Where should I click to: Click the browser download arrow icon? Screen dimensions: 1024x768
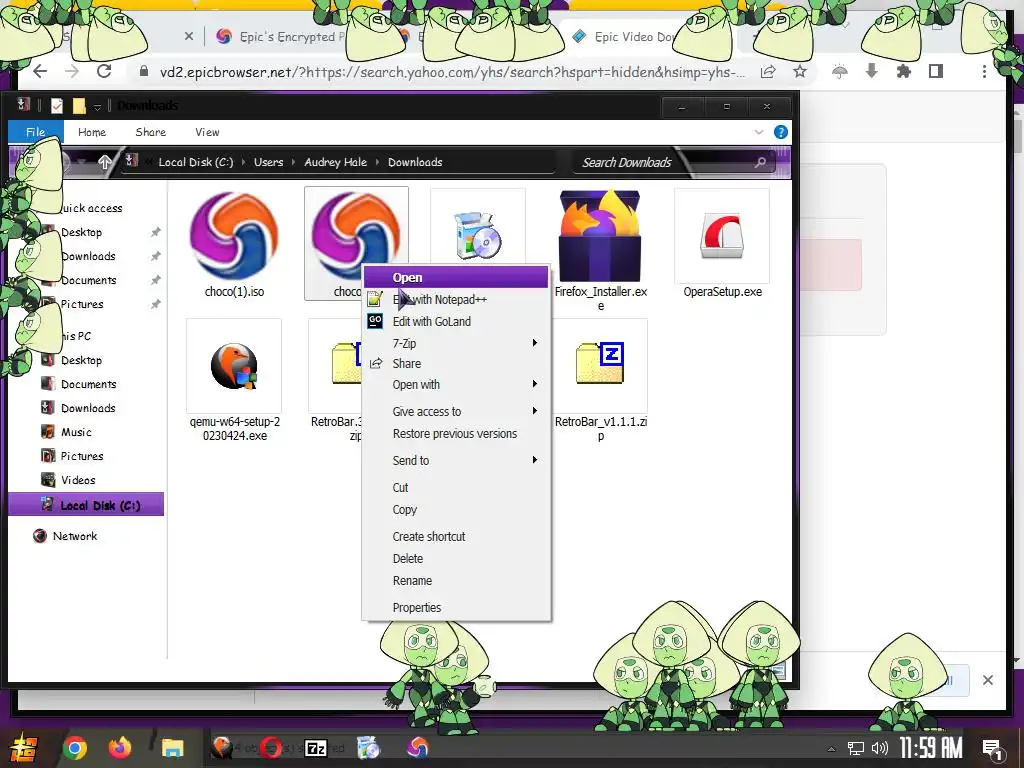[872, 71]
